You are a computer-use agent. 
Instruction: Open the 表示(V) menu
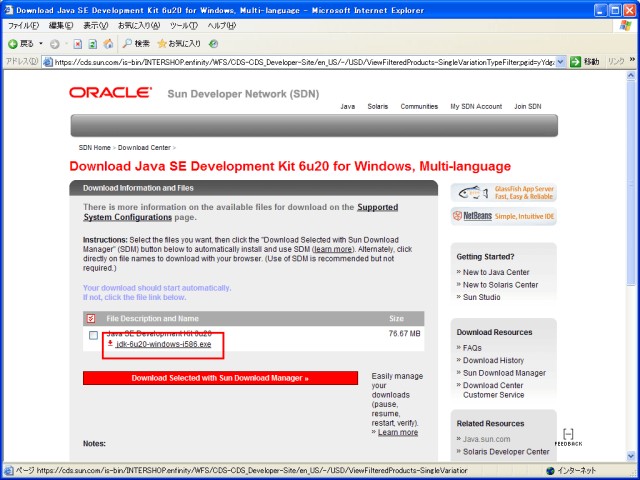(96, 26)
